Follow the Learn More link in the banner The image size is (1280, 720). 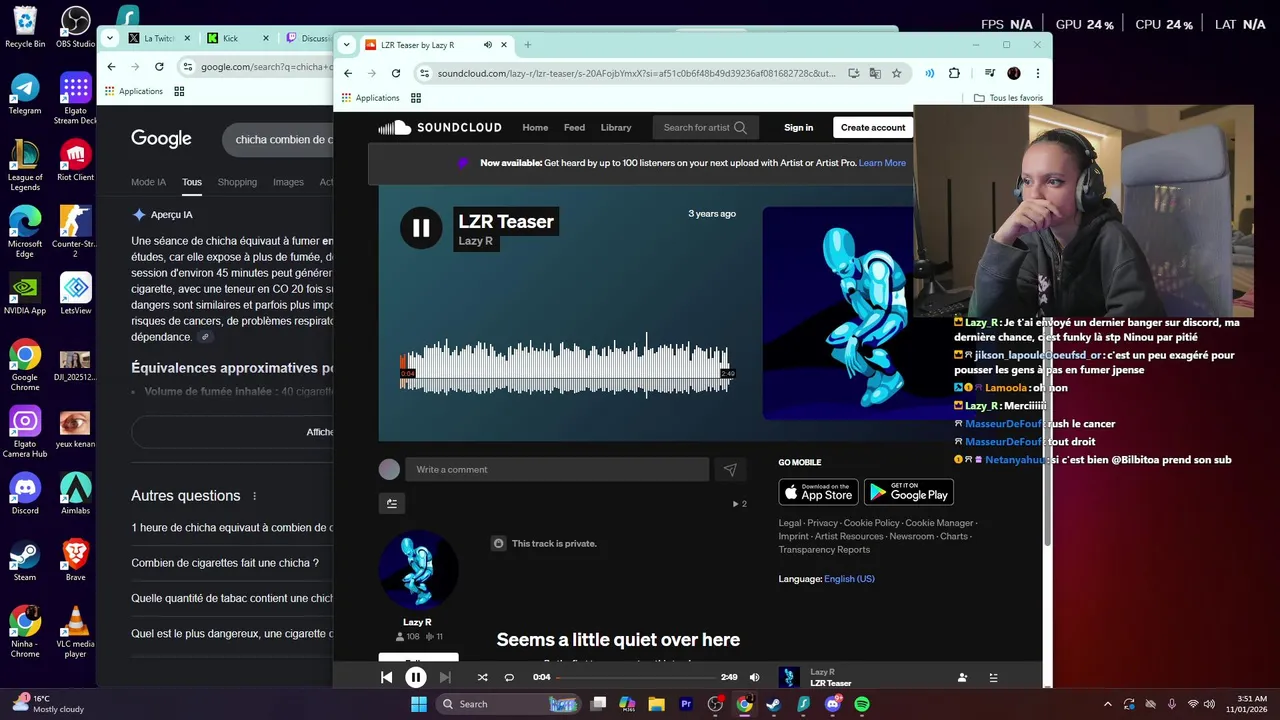pos(882,163)
